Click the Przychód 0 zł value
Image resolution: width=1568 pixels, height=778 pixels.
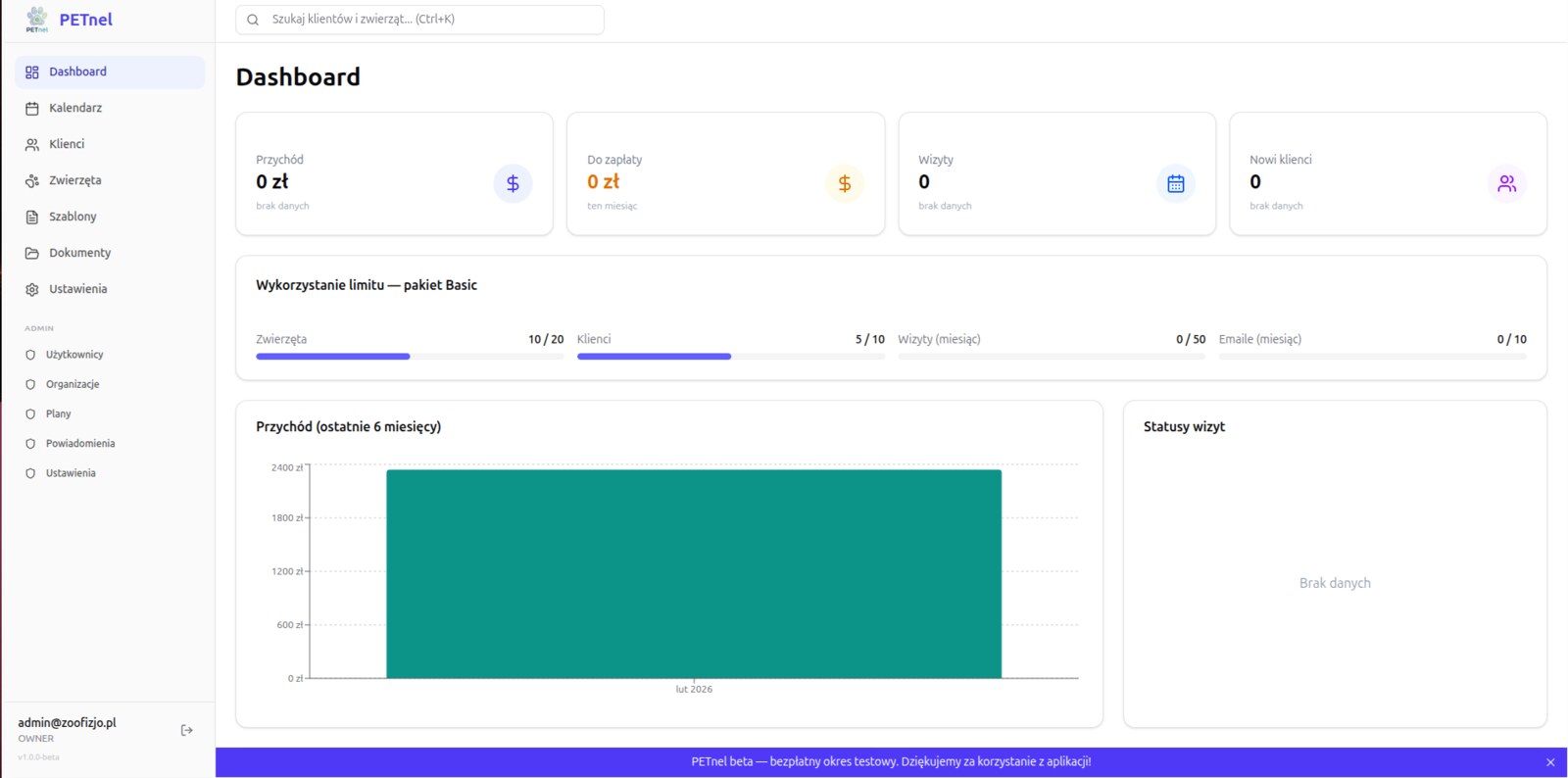pyautogui.click(x=272, y=182)
